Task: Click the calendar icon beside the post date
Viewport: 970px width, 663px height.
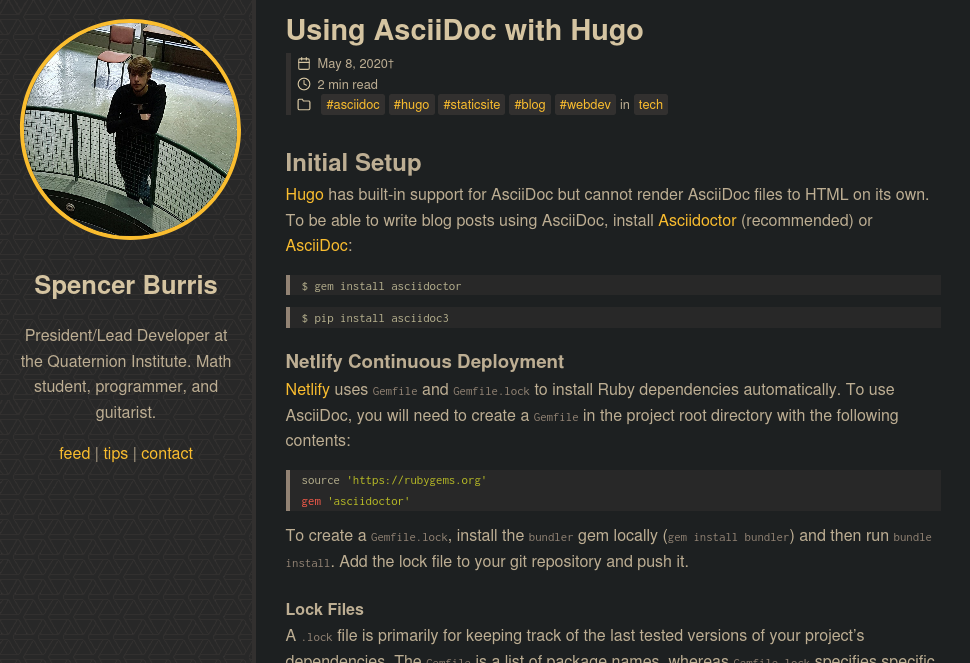Action: tap(304, 64)
